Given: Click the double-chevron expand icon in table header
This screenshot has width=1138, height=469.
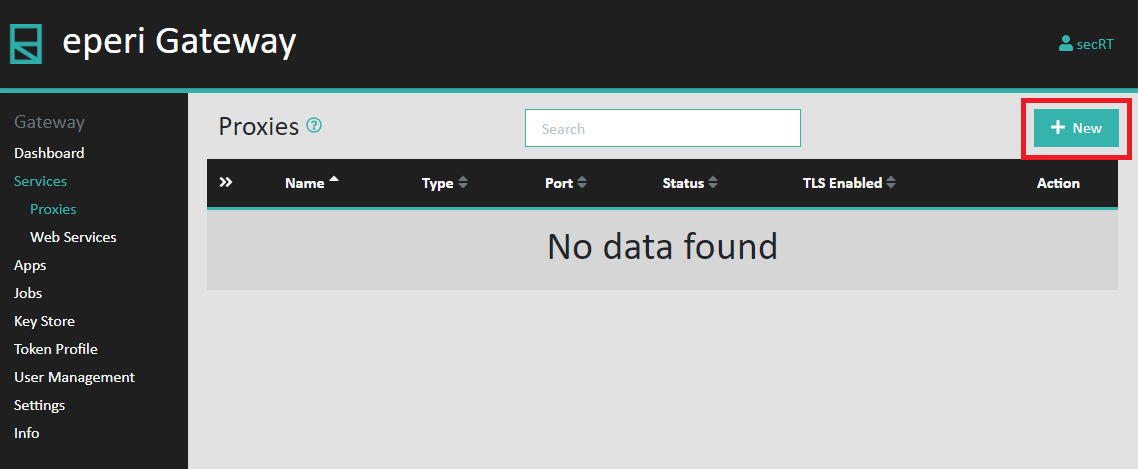Looking at the screenshot, I should point(226,182).
